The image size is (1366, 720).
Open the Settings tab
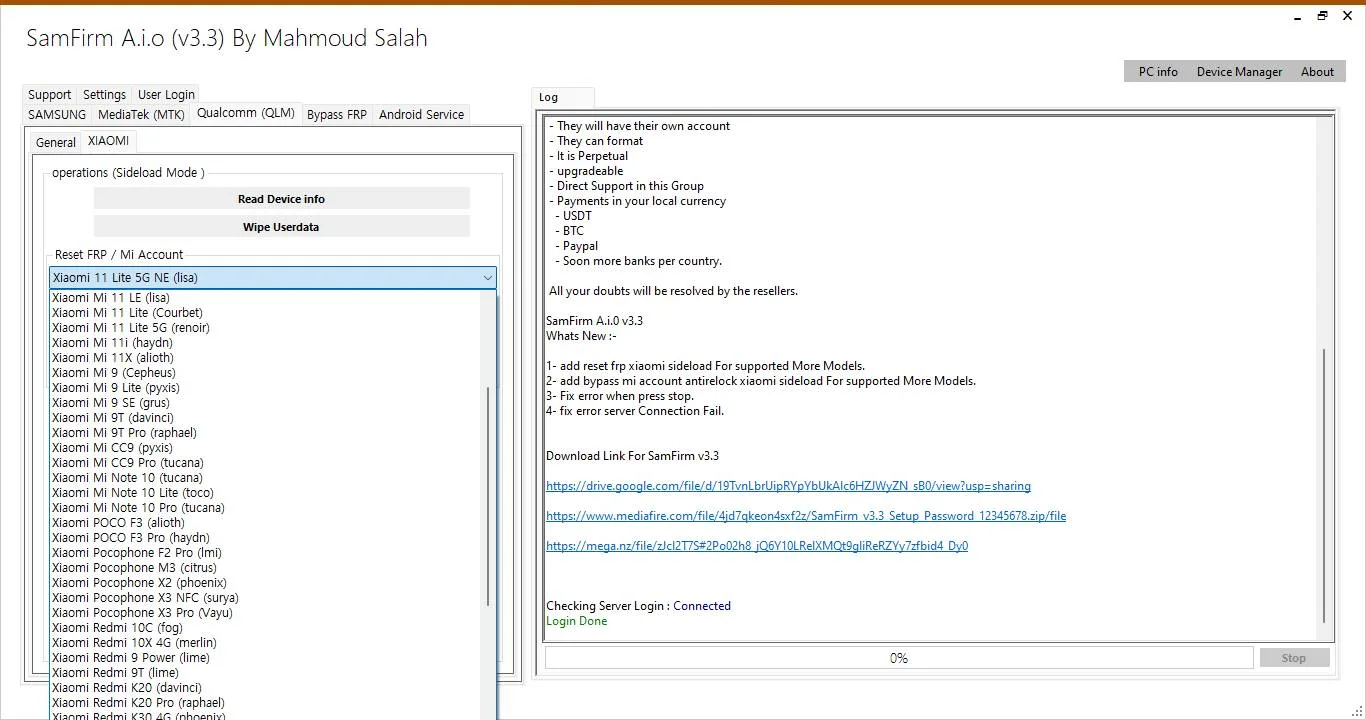tap(104, 95)
